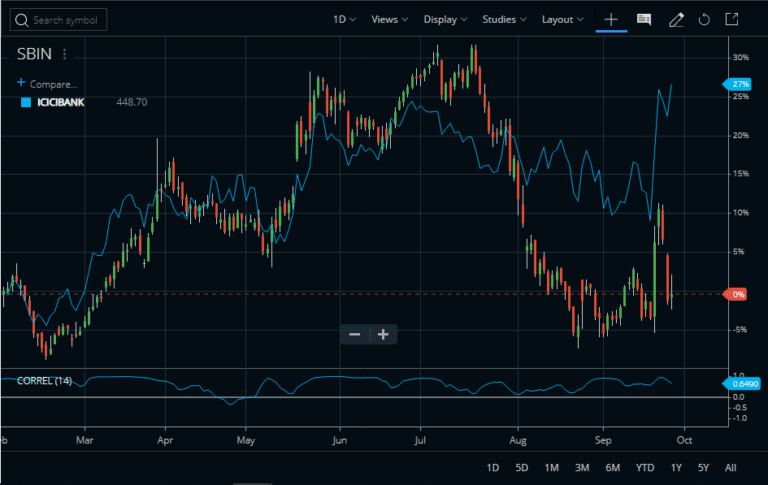
Task: Set range to YTD
Action: point(645,467)
